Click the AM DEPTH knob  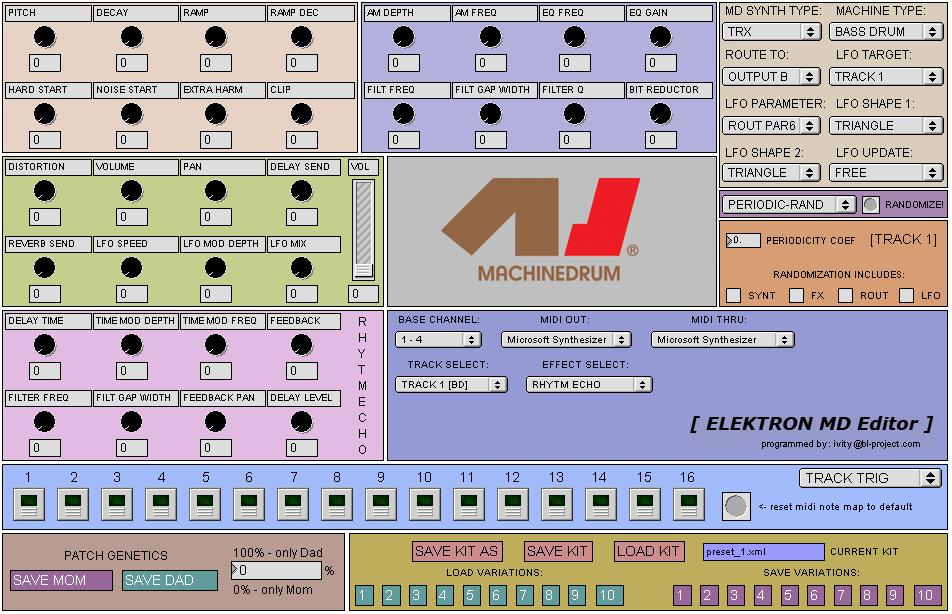[403, 37]
